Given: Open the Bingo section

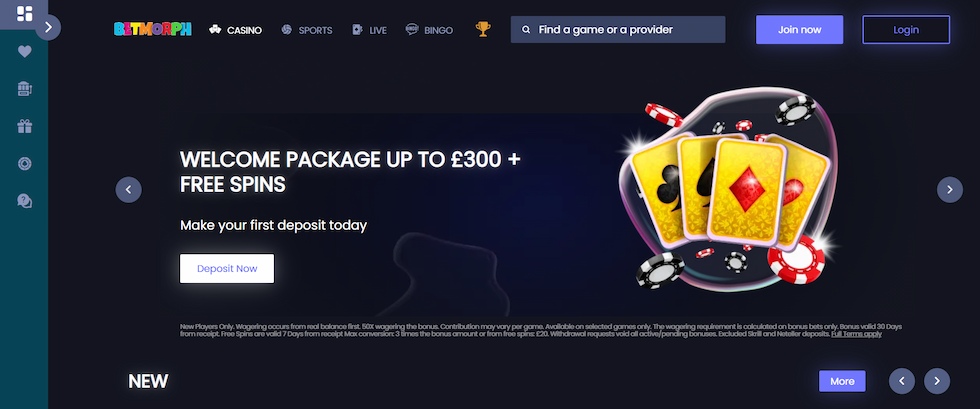Looking at the screenshot, I should (429, 30).
